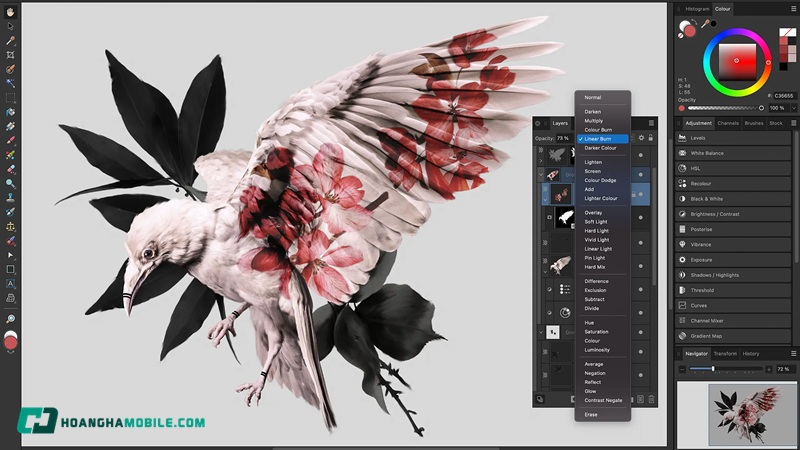Screen dimensions: 800x450
Task: Toggle visibility of the black mask layer
Action: (x=640, y=216)
